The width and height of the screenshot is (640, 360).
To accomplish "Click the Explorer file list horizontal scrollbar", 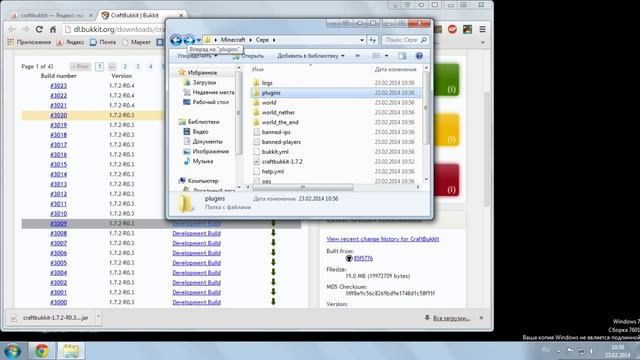I will pyautogui.click(x=303, y=187).
